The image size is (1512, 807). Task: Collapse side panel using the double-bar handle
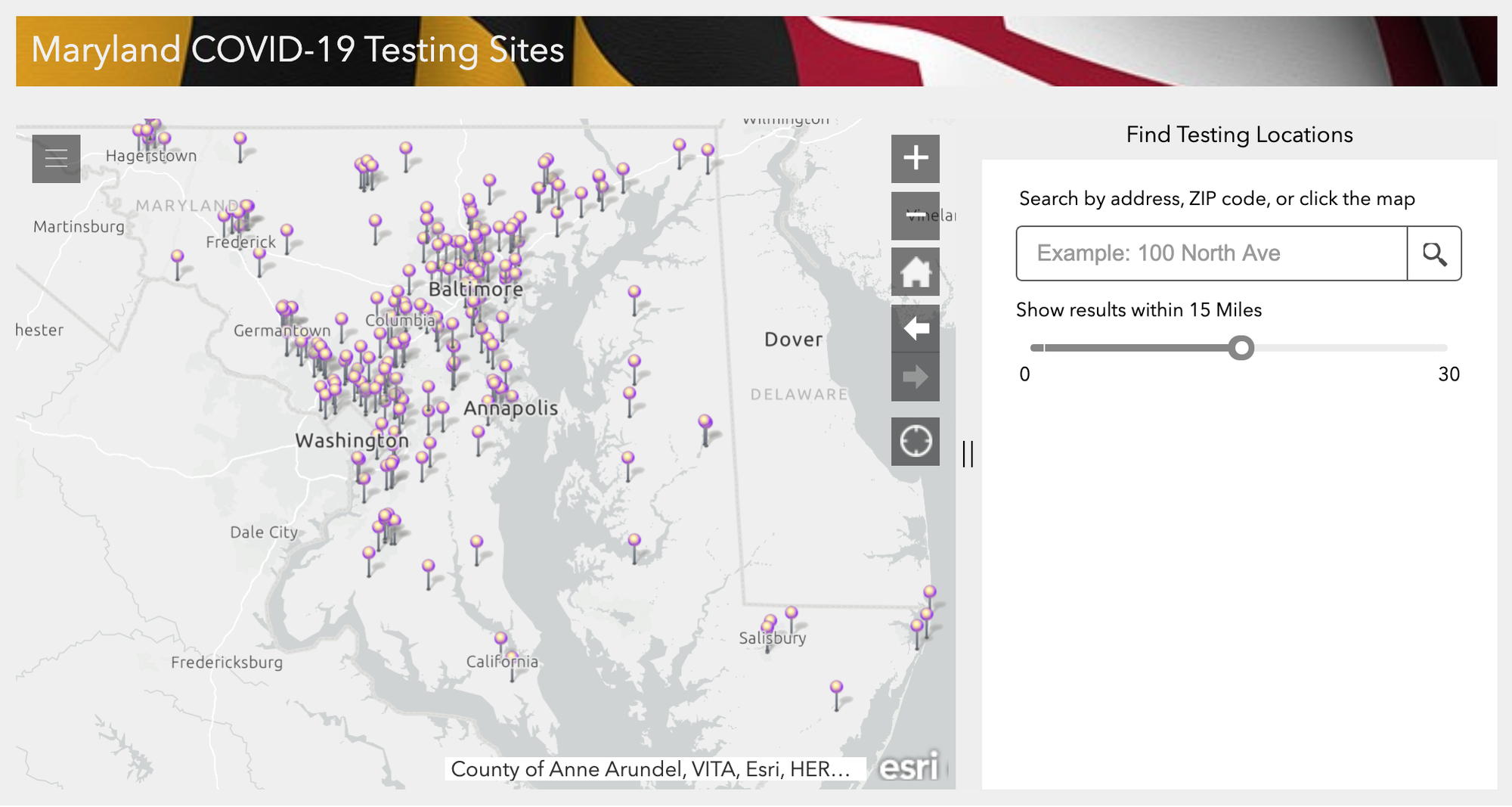(x=968, y=454)
